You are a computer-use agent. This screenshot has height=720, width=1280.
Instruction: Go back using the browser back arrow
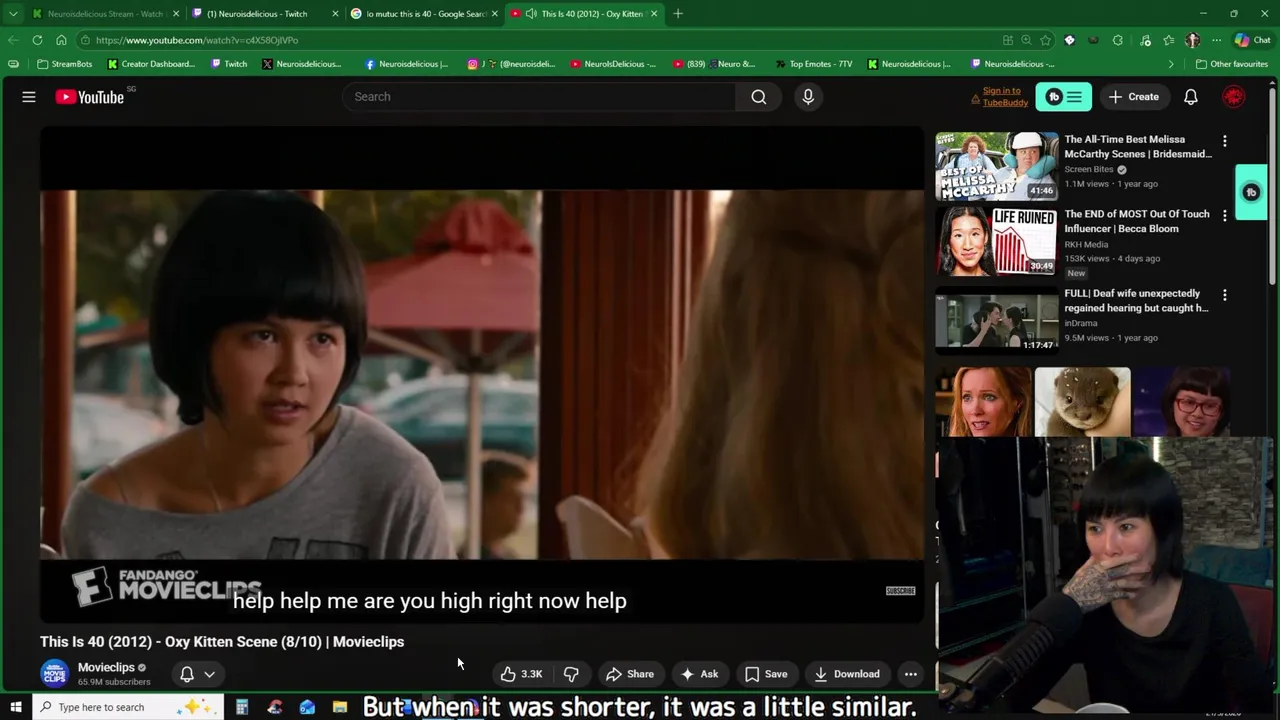click(x=13, y=40)
